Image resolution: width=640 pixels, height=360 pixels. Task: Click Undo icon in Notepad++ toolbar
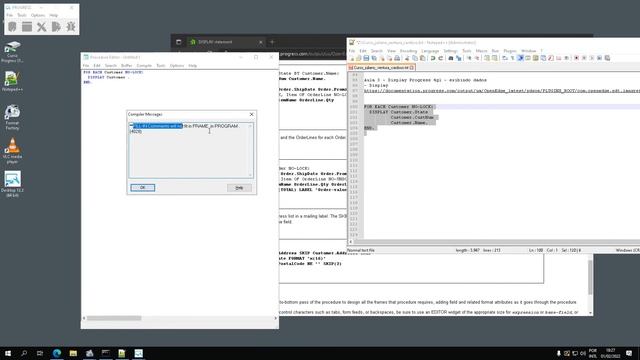coord(433,58)
